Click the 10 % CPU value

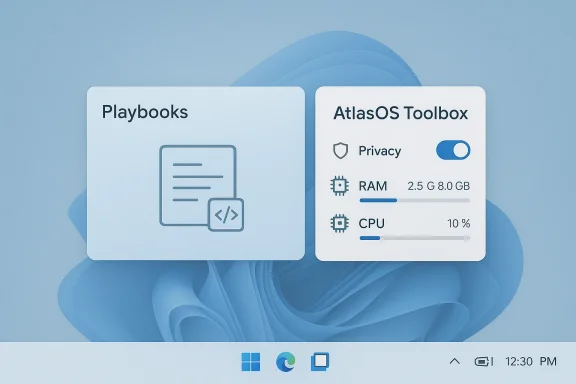[x=458, y=223]
